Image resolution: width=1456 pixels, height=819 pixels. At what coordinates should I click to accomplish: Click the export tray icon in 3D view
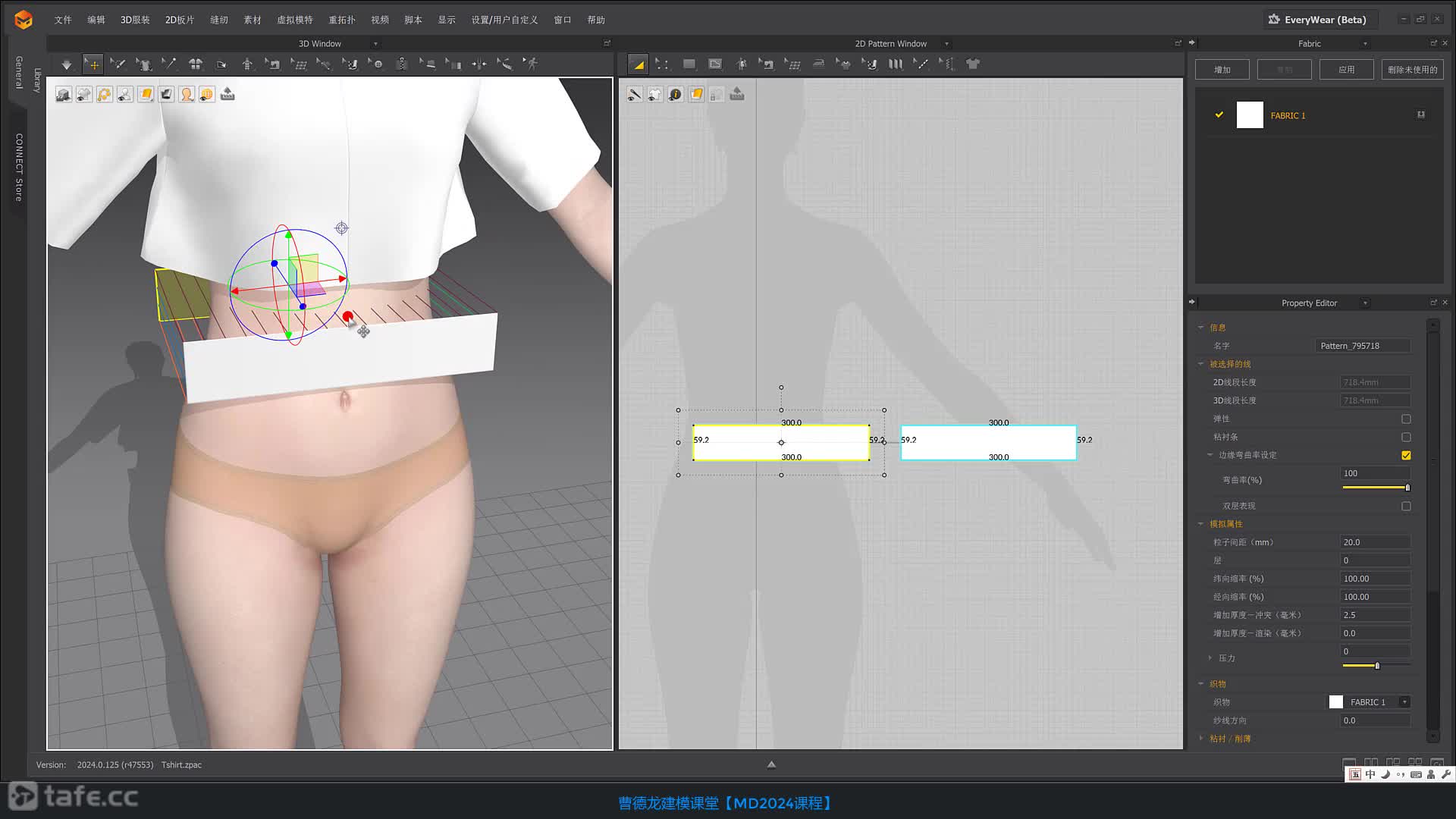[x=227, y=94]
